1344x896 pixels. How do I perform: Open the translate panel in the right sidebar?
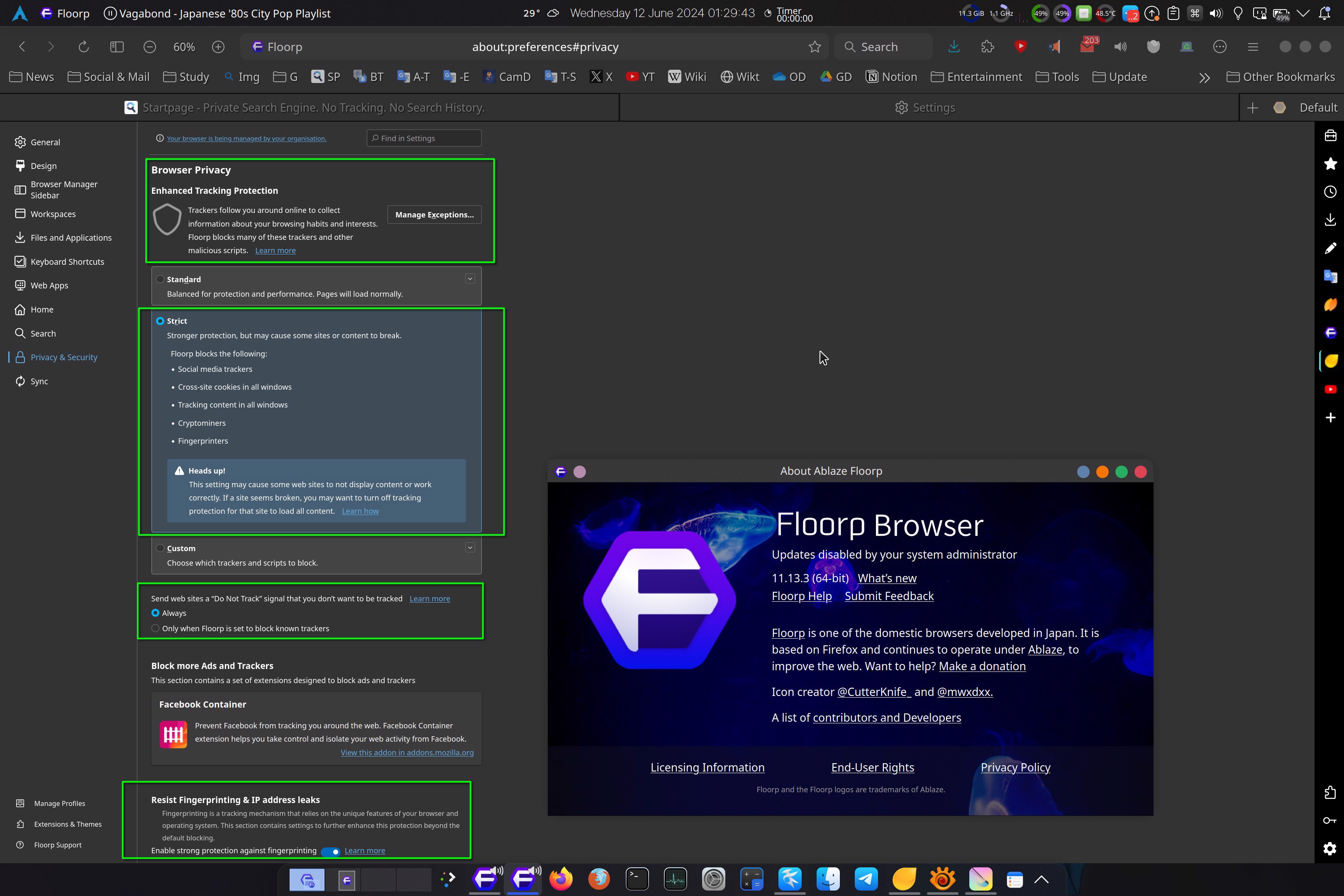[x=1330, y=276]
